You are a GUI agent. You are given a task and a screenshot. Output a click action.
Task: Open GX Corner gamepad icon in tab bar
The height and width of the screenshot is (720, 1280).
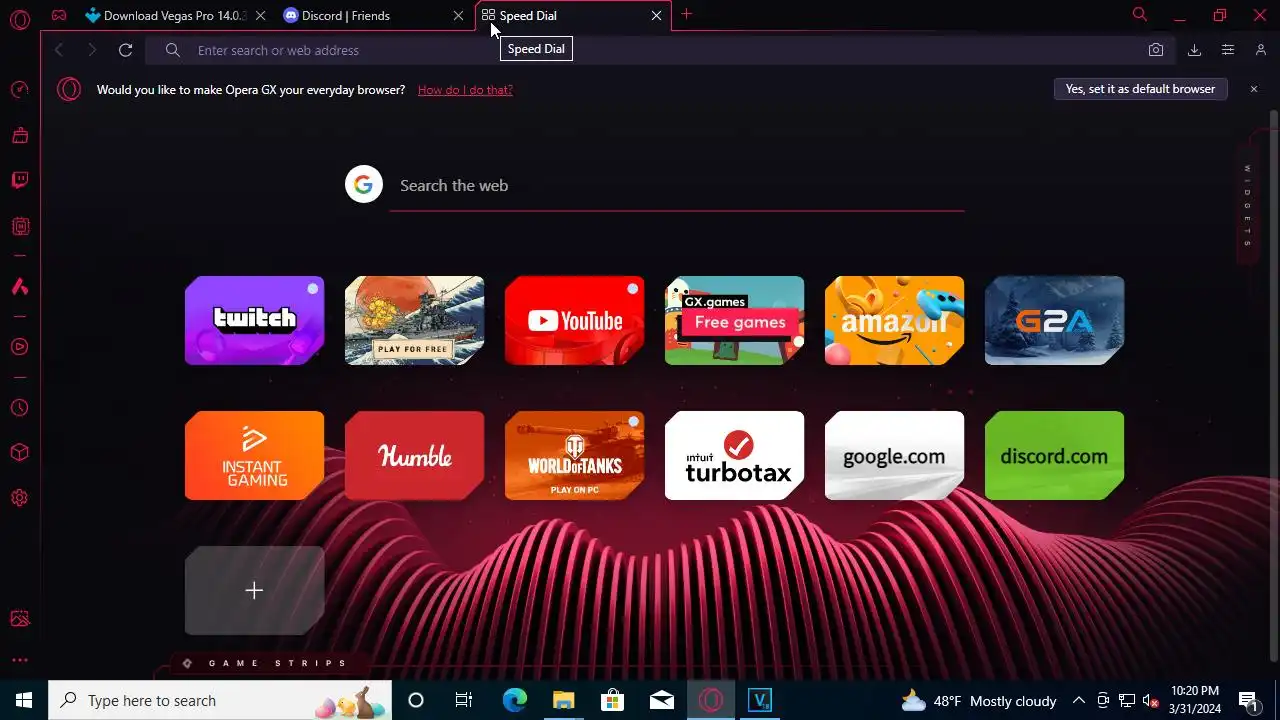coord(59,16)
